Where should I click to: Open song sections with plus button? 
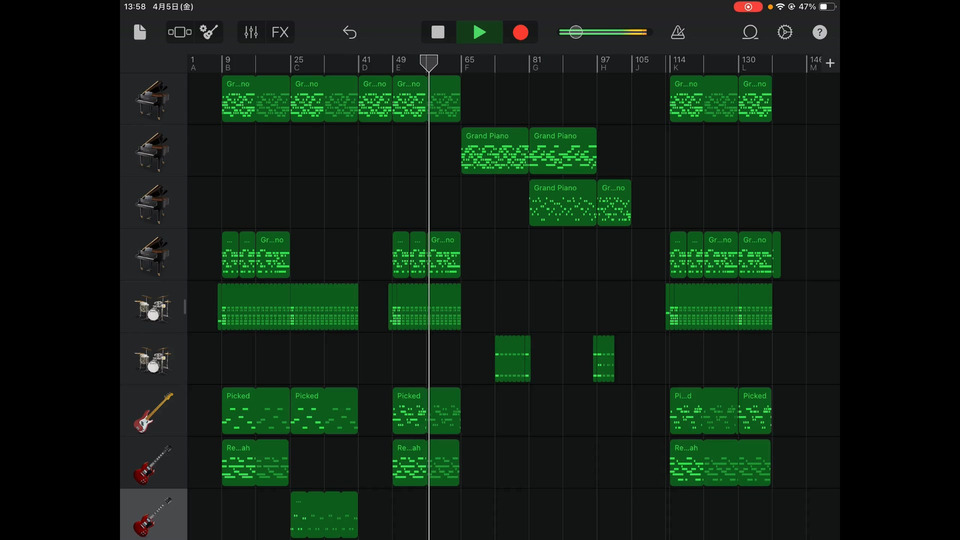830,64
